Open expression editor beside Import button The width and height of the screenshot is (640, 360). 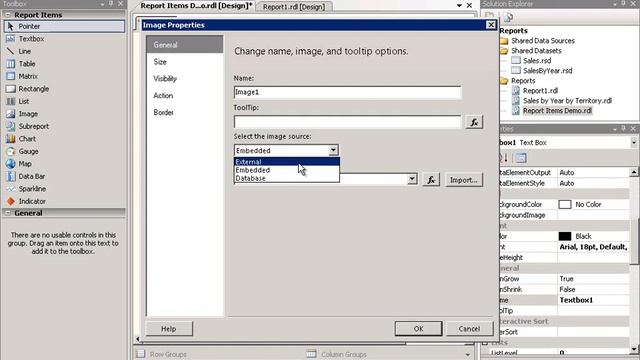click(x=431, y=180)
